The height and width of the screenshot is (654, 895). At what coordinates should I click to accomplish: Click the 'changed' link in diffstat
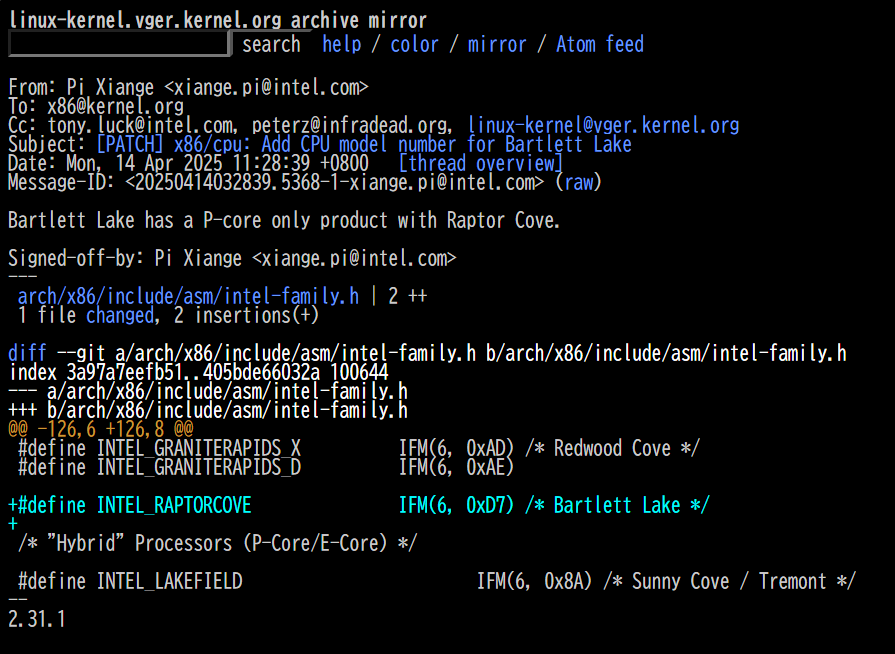click(120, 316)
